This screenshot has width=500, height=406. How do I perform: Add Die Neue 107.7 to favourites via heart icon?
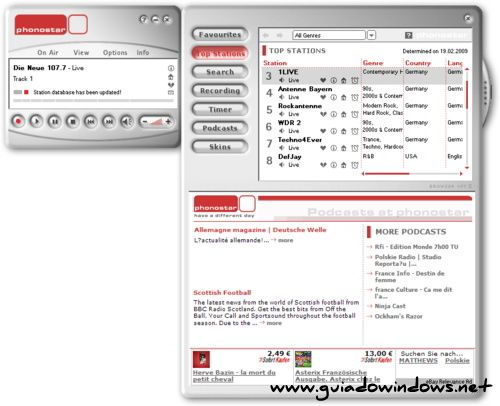pyautogui.click(x=171, y=85)
